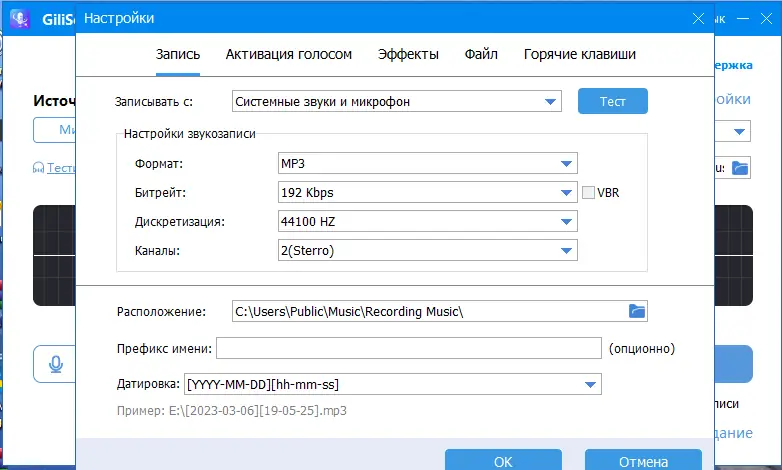Expand the Дискретизация 44100 HZ dropdown
The image size is (782, 470).
click(x=566, y=222)
